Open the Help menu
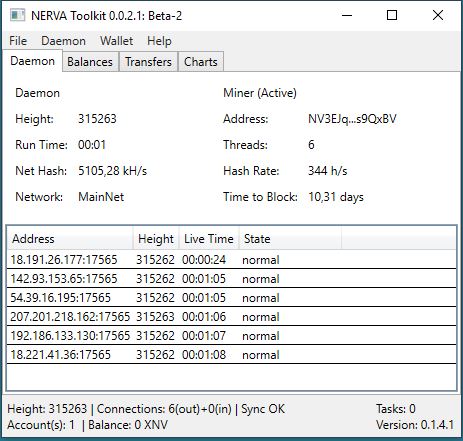This screenshot has height=441, width=463. point(159,41)
